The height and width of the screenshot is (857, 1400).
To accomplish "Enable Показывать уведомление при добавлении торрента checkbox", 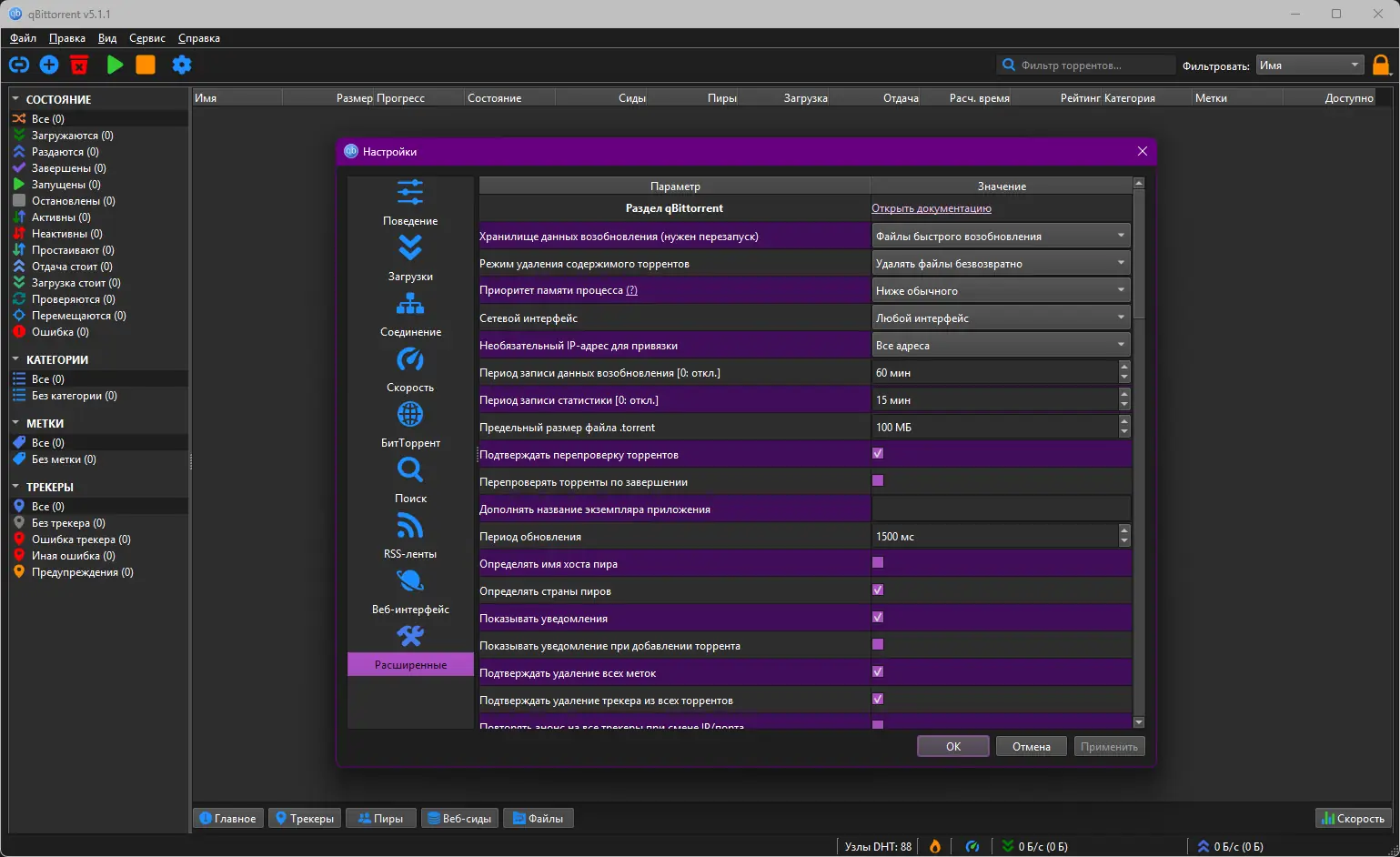I will point(878,644).
